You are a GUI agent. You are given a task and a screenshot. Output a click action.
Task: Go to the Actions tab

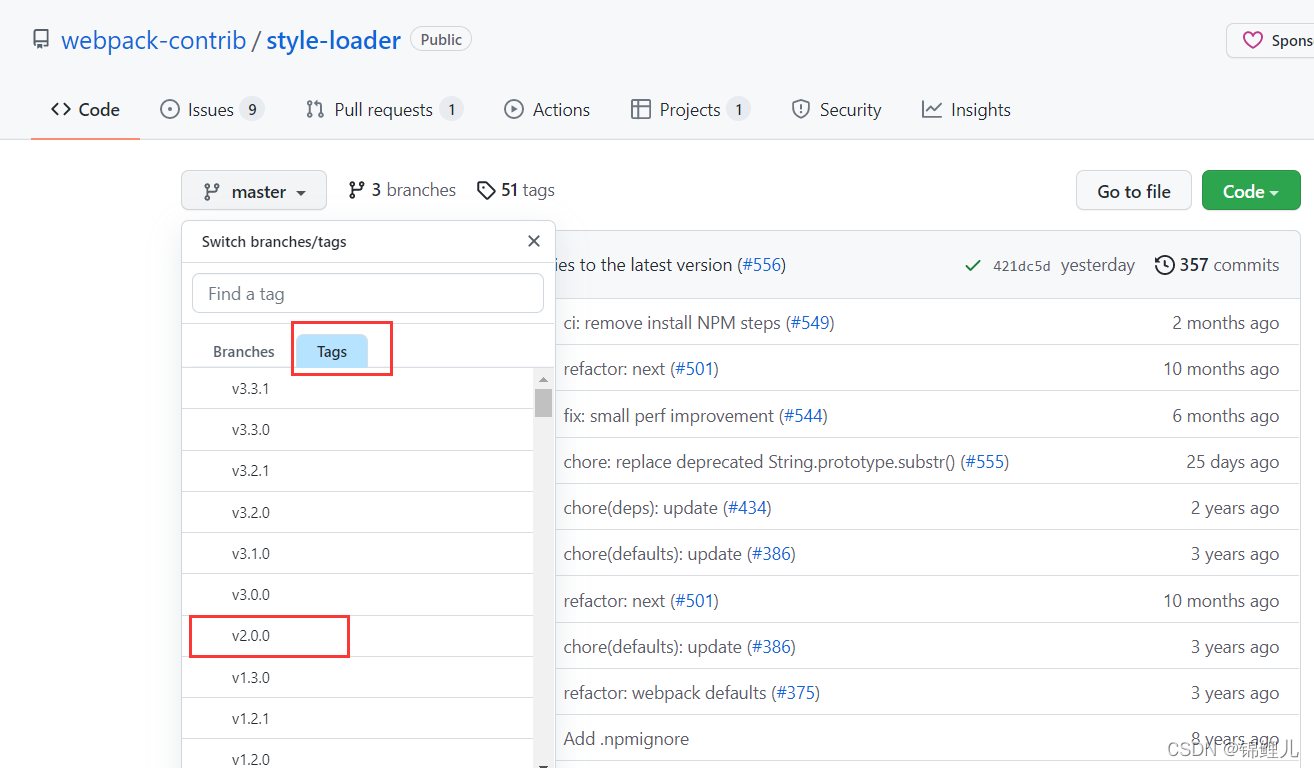tap(547, 110)
